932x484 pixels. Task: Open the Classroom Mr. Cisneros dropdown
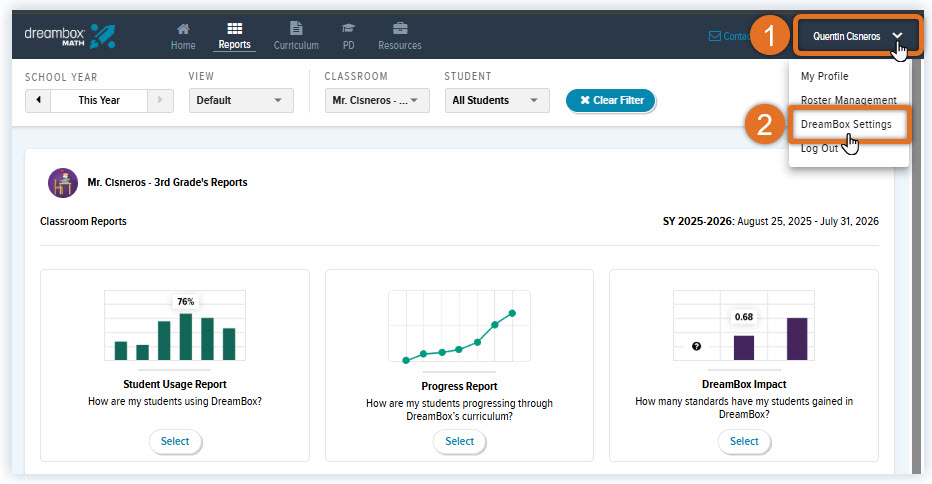[377, 100]
